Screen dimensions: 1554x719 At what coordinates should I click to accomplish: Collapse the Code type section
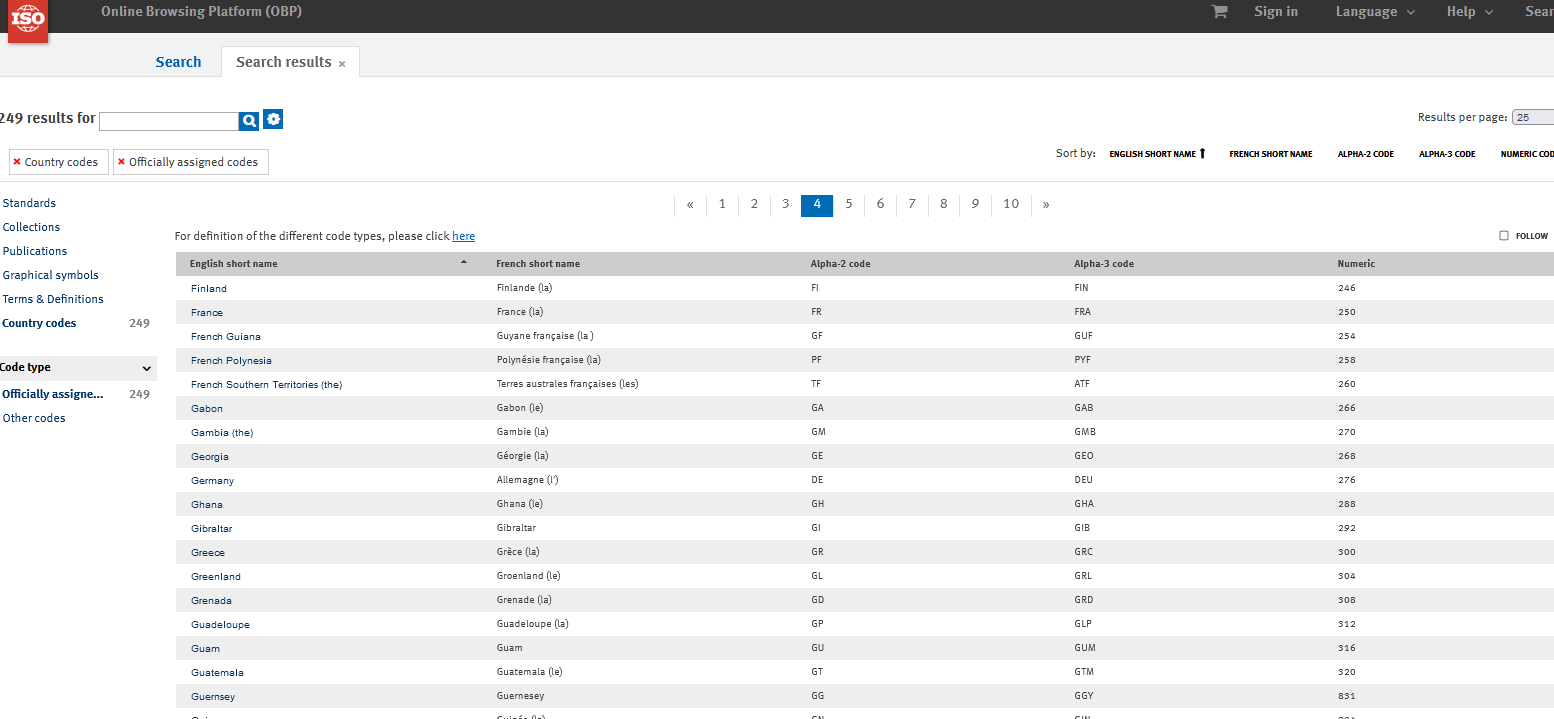tap(147, 368)
